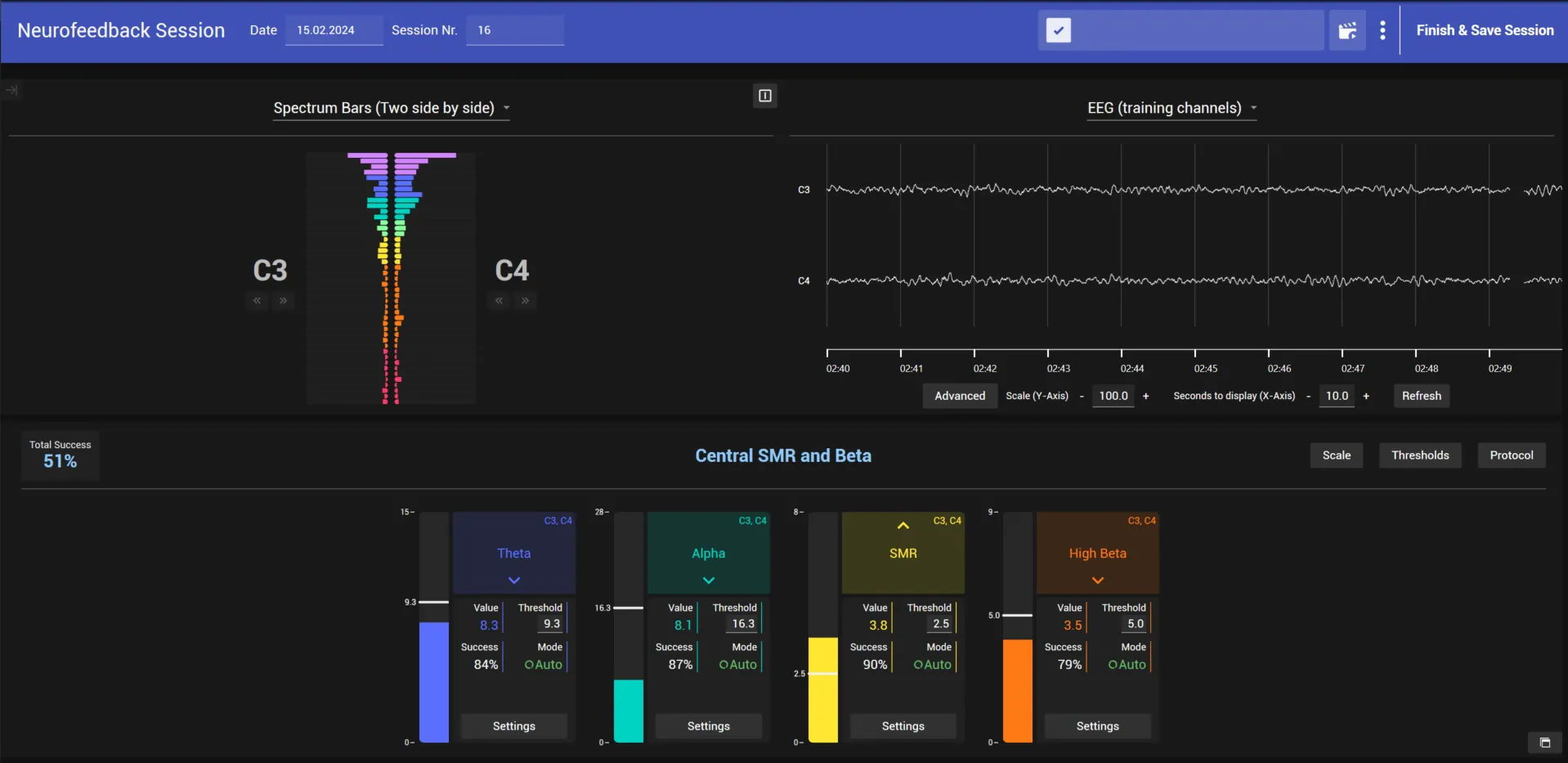Decrease seconds to display with minus

click(x=1308, y=396)
